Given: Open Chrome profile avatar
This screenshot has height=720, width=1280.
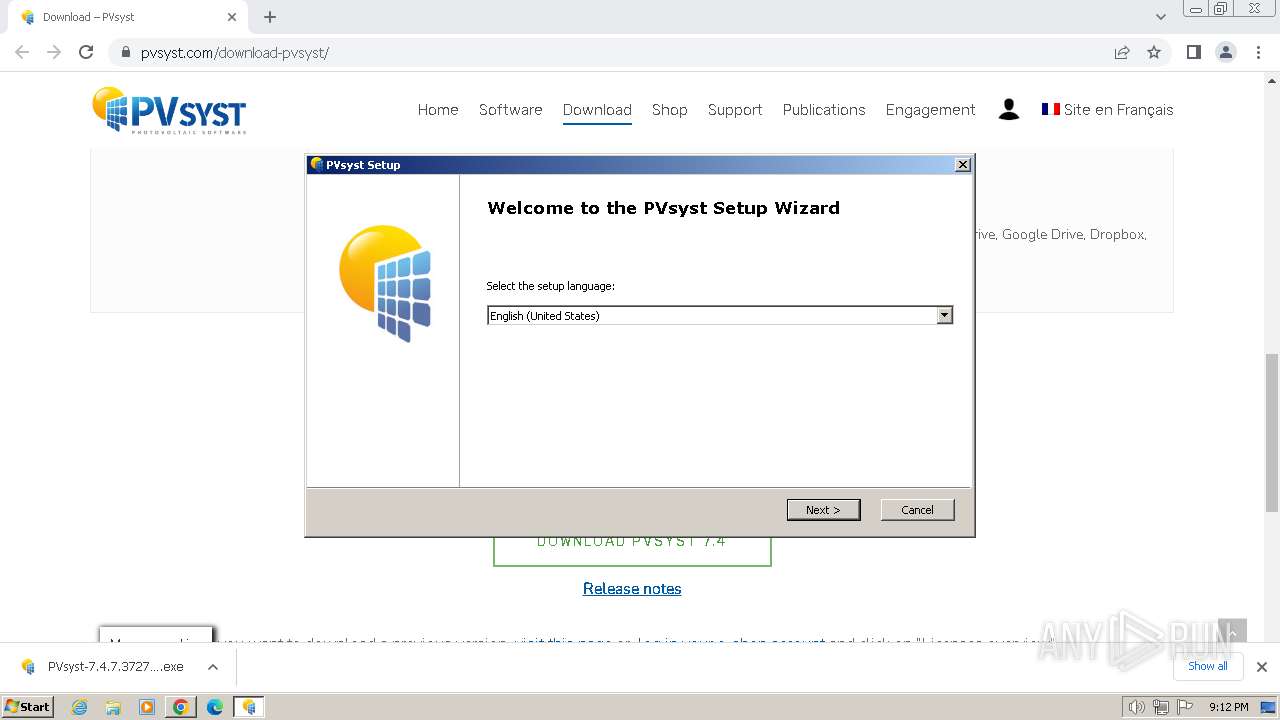Looking at the screenshot, I should pos(1226,52).
